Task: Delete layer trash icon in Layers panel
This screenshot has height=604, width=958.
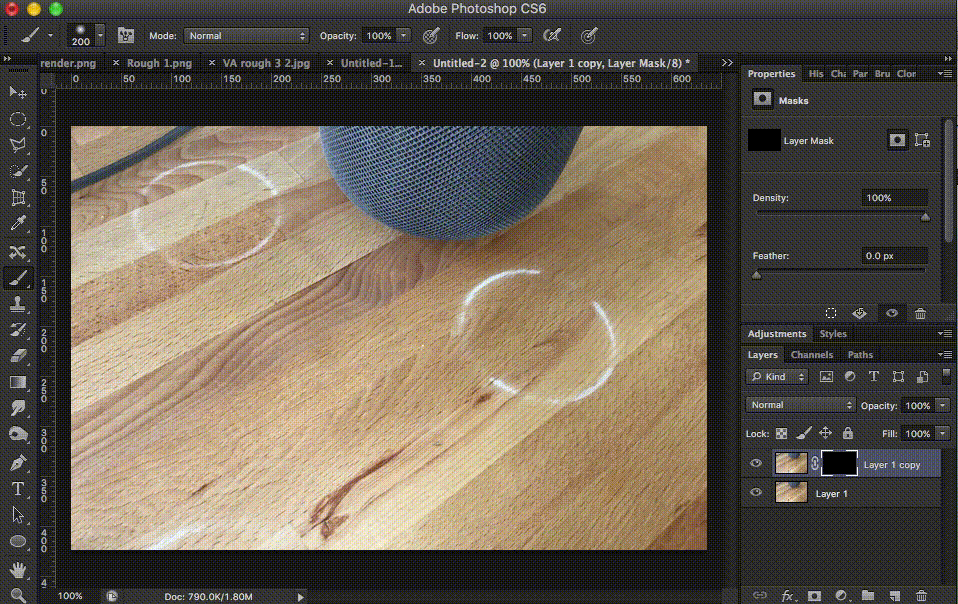Action: click(x=921, y=595)
